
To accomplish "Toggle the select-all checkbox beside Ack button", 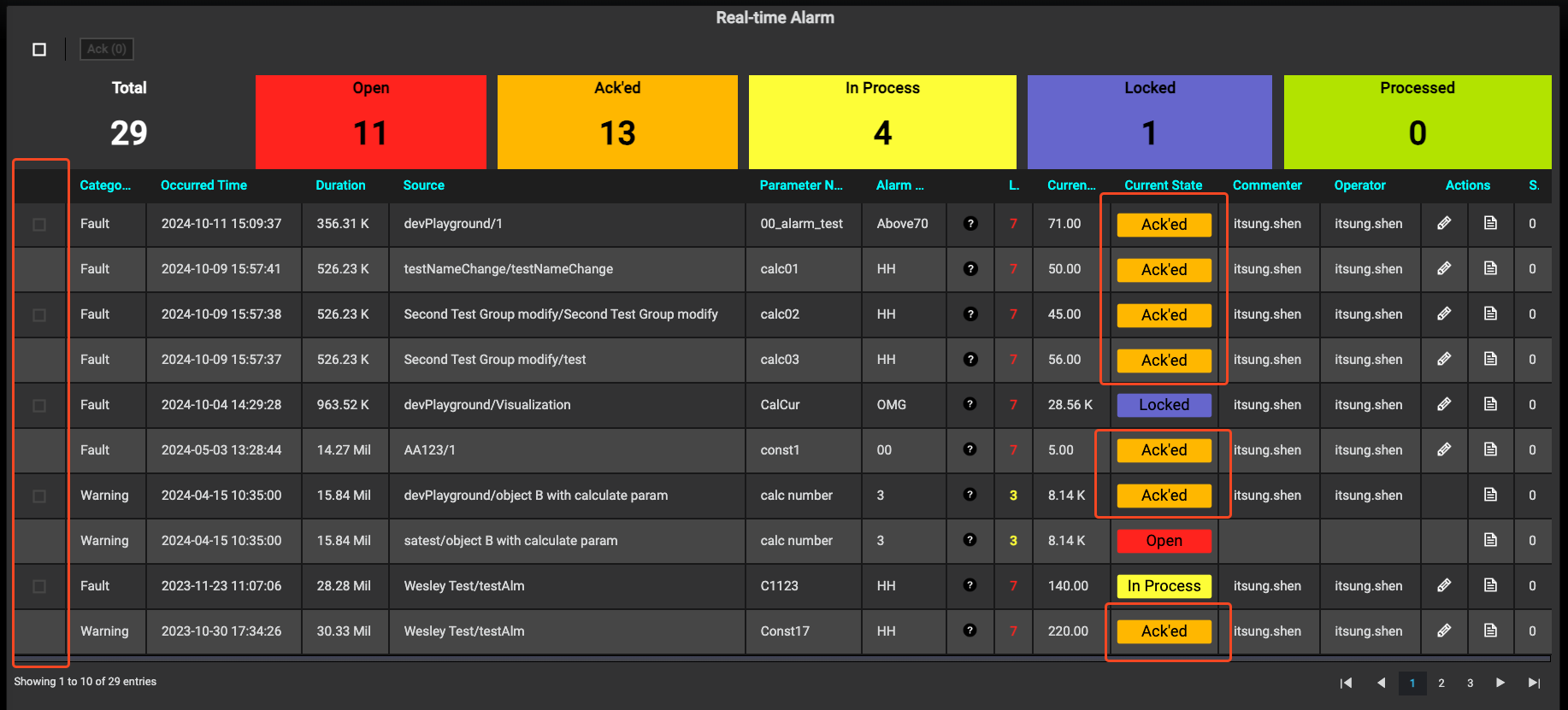I will (39, 50).
